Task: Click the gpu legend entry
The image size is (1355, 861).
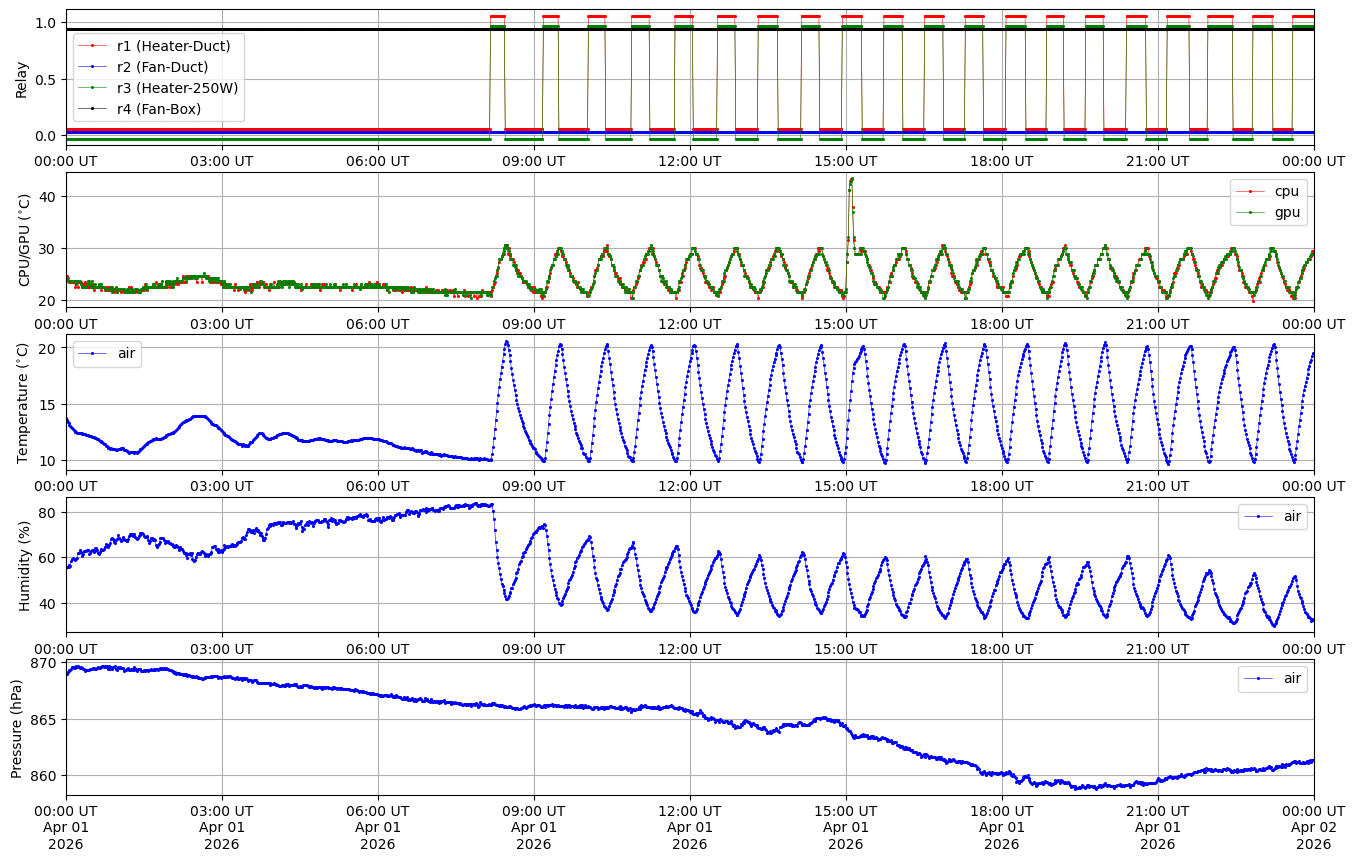Action: [1286, 212]
